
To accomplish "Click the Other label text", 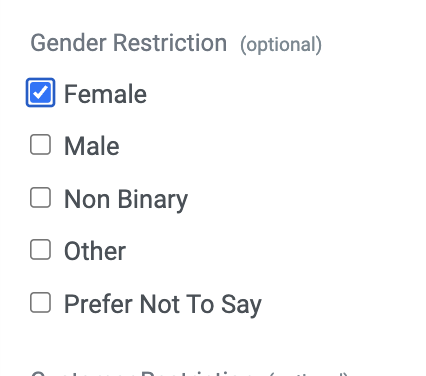I will click(95, 251).
